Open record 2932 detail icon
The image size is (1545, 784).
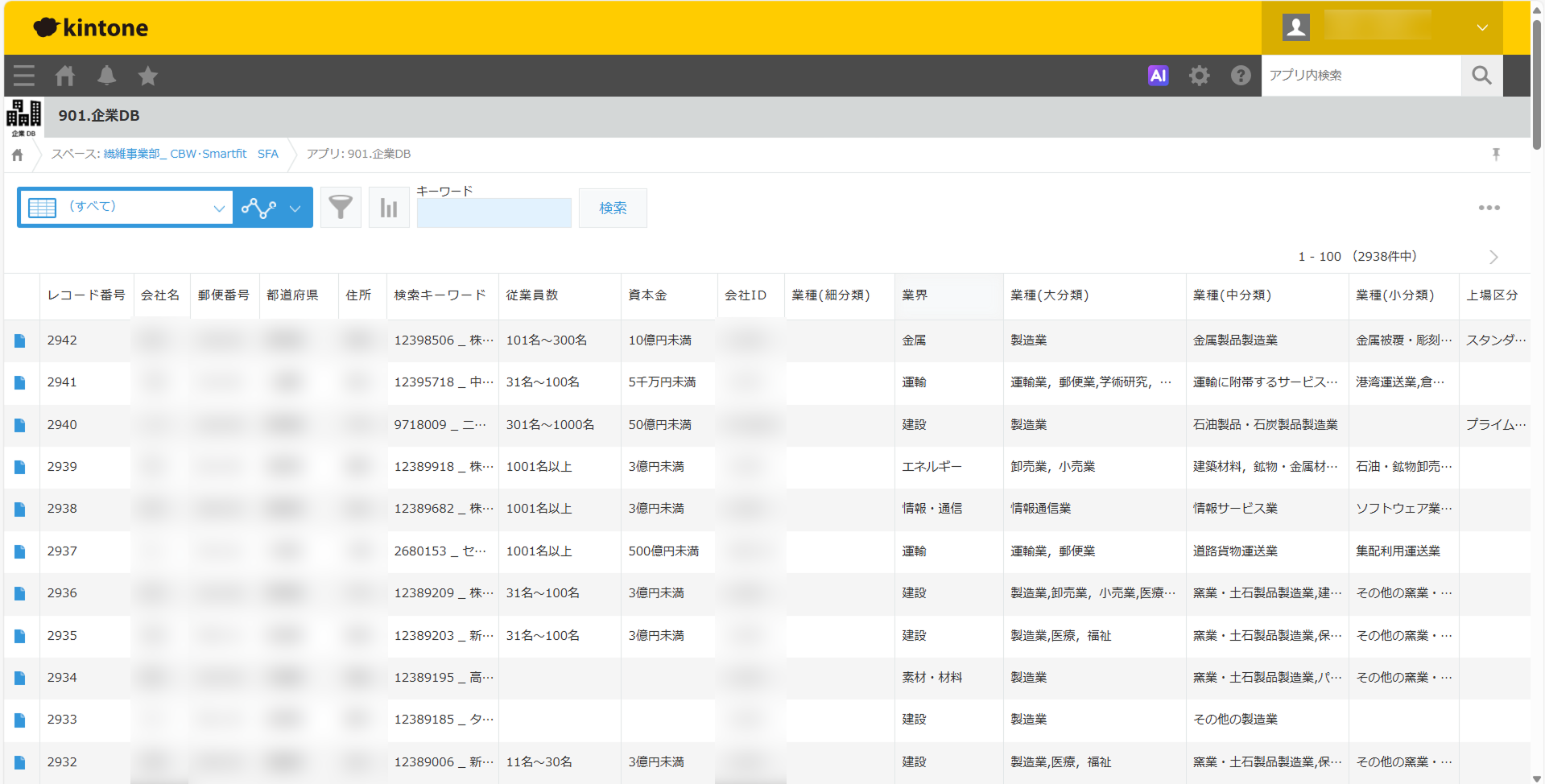point(20,763)
